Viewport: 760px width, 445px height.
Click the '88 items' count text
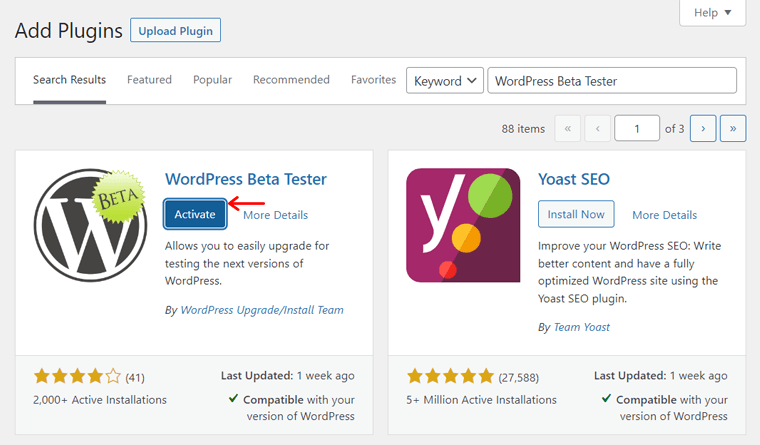(x=523, y=128)
